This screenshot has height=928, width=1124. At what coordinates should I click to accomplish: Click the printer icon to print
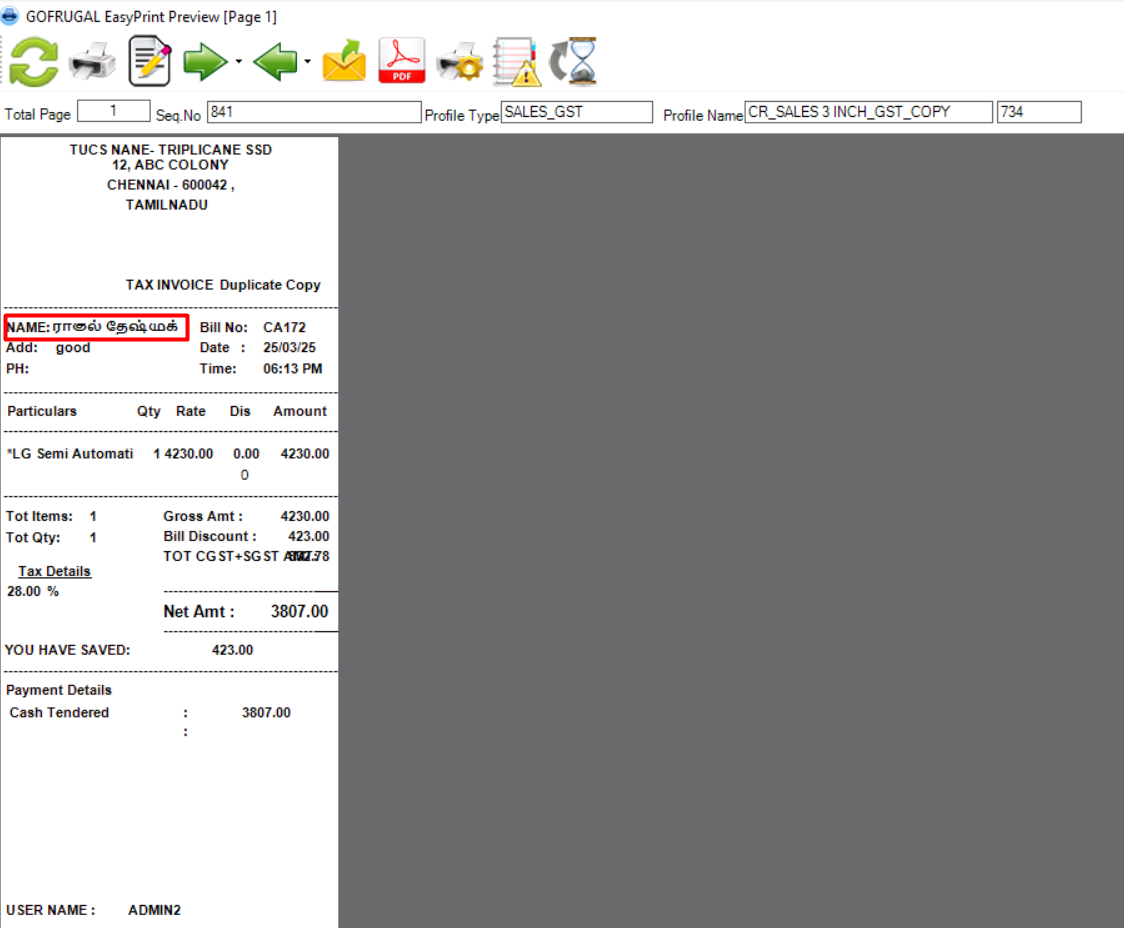pyautogui.click(x=92, y=62)
